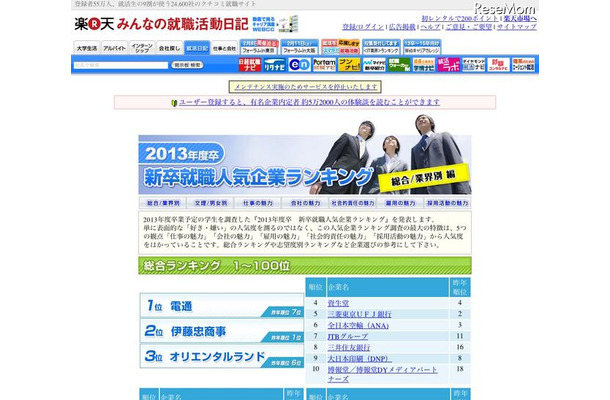Open the JTBグループ company link
This screenshot has width=610, height=400.
(x=347, y=336)
